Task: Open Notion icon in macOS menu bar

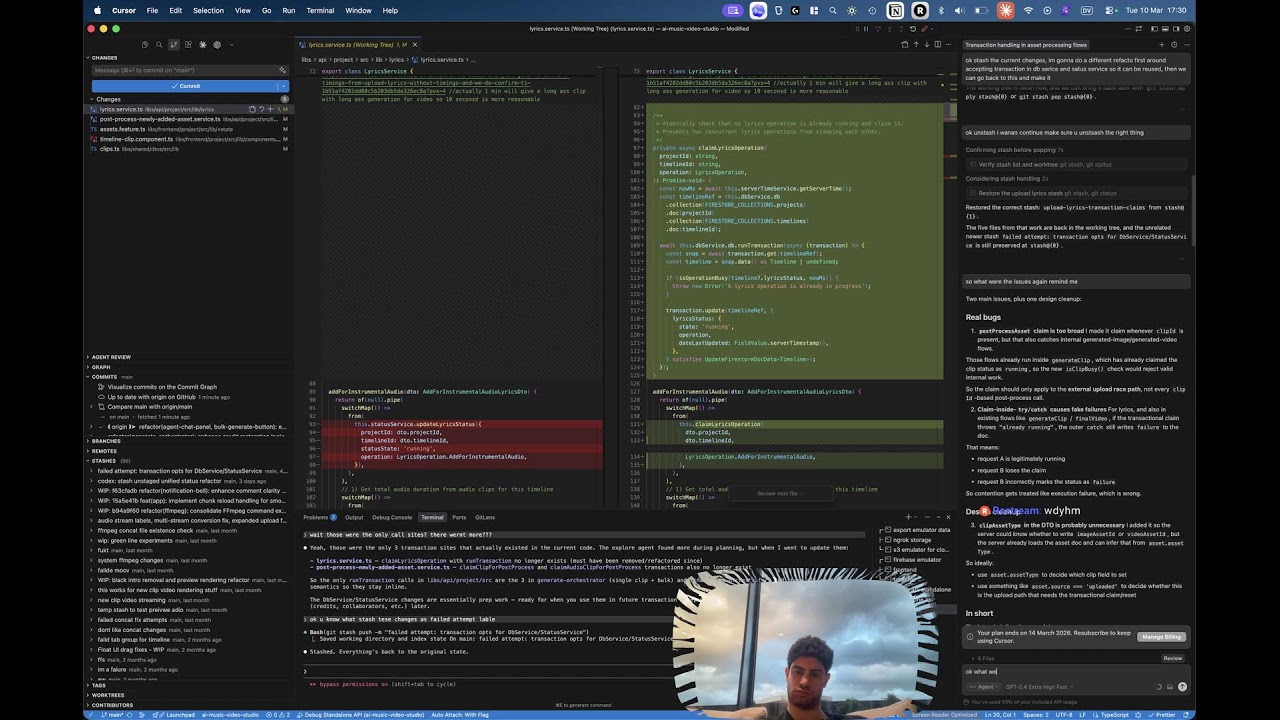Action: point(895,10)
